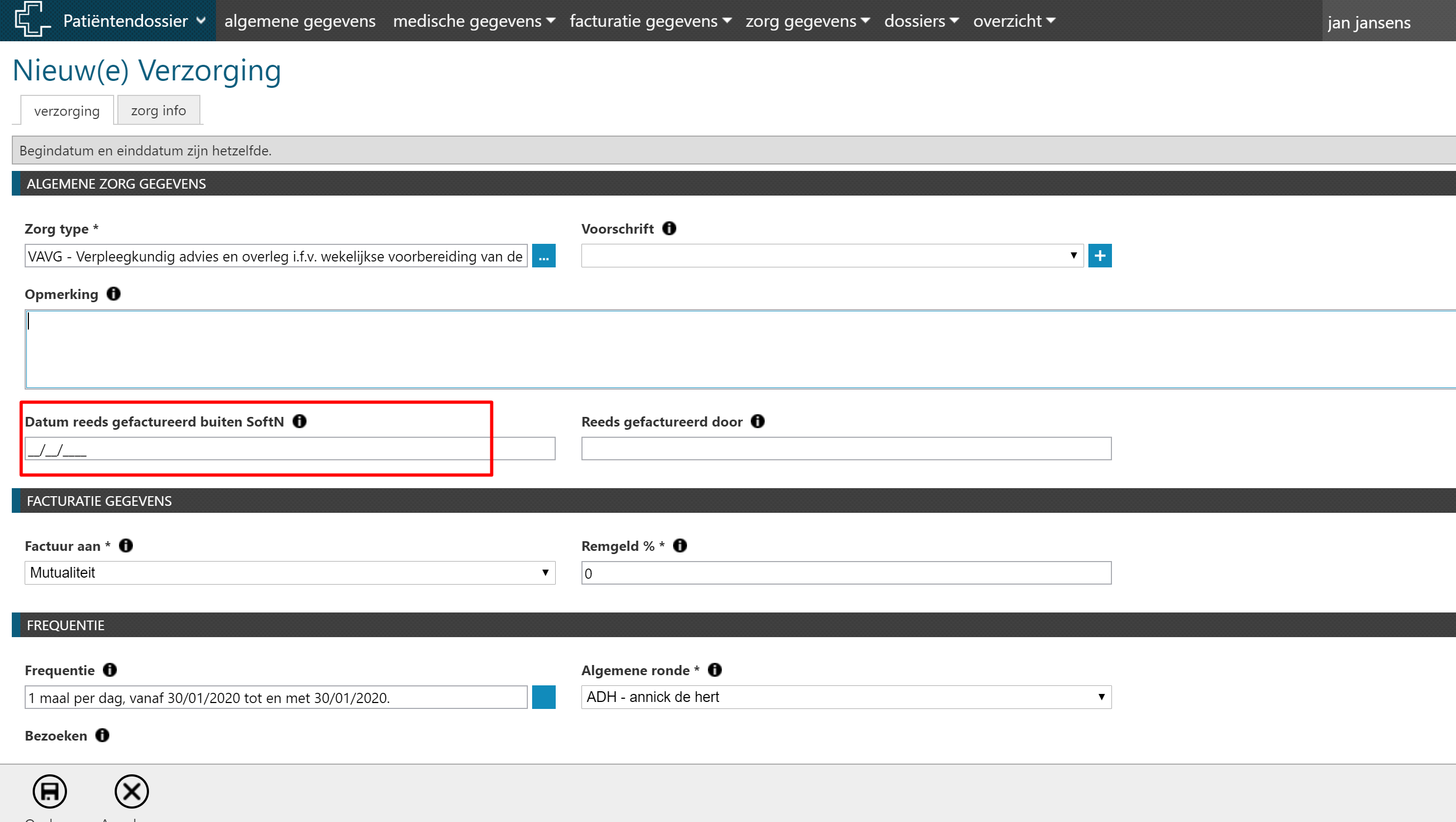Open the Factuur aan Mutualiteit dropdown
The image size is (1456, 822).
pos(289,573)
